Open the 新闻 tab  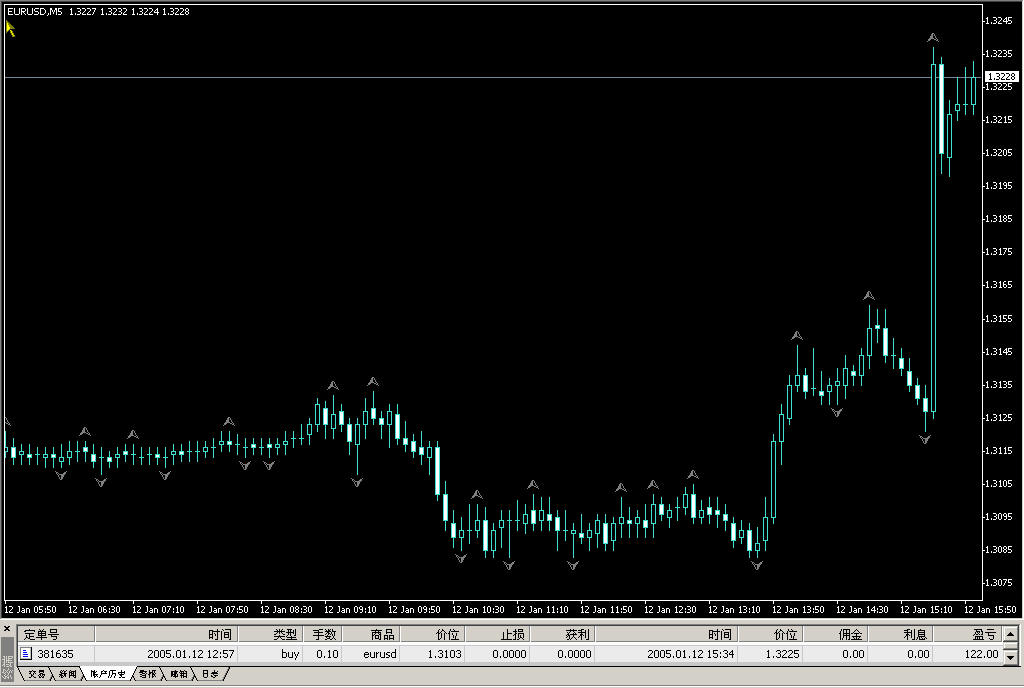(68, 674)
